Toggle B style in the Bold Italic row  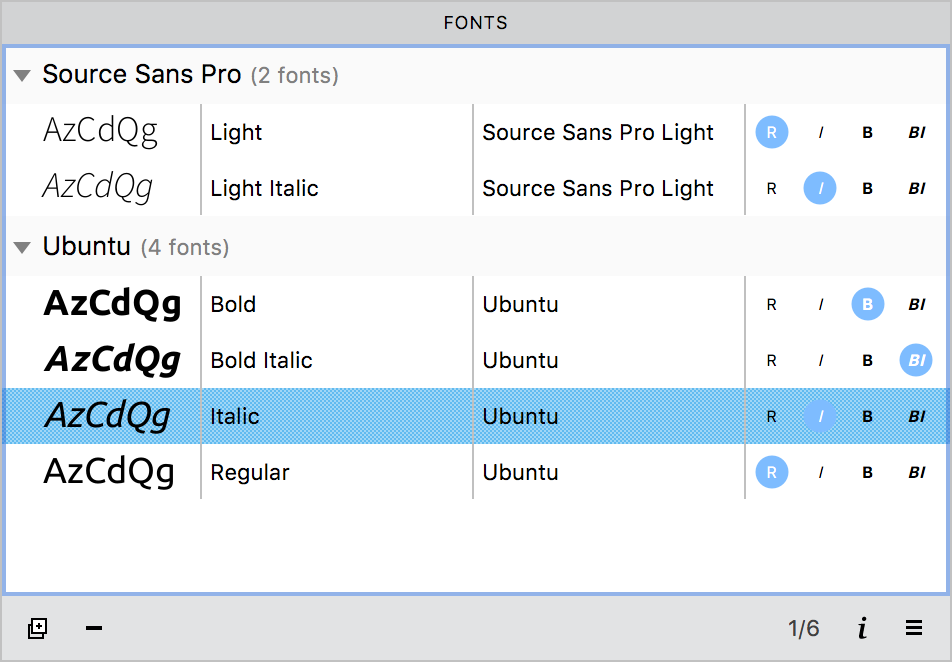tap(868, 360)
